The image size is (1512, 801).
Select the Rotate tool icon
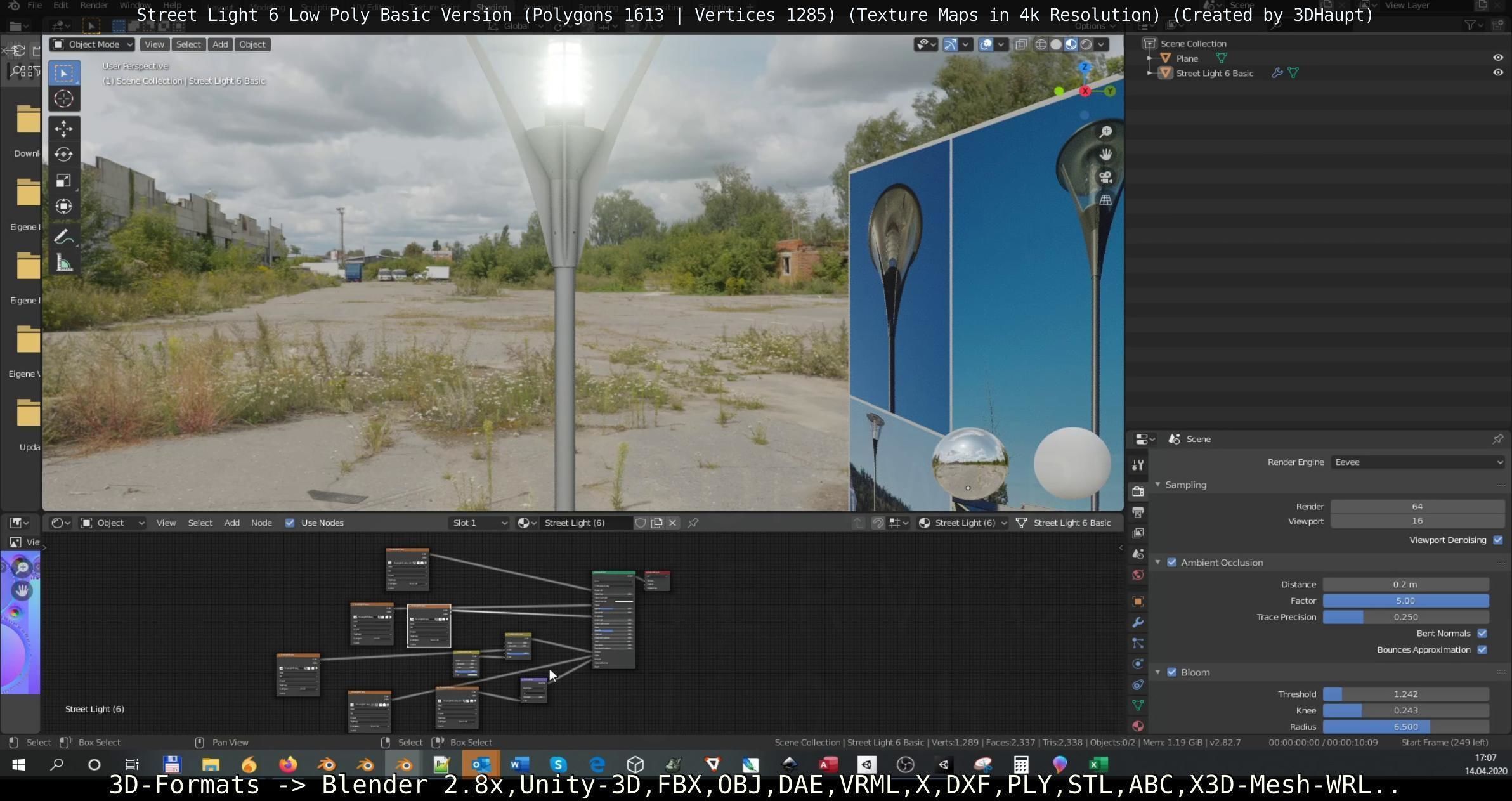click(x=63, y=155)
